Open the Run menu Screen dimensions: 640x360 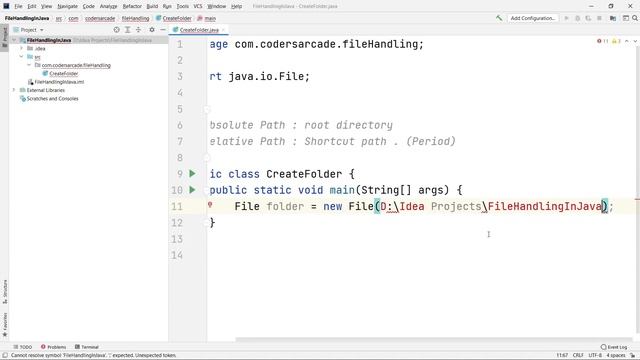pyautogui.click(x=167, y=6)
